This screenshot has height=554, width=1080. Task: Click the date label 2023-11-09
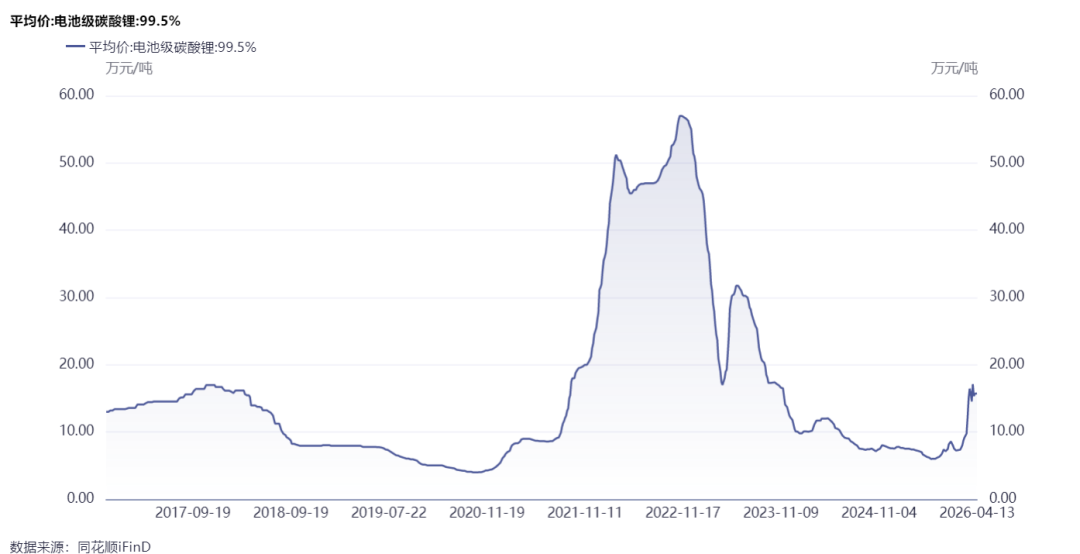point(780,513)
